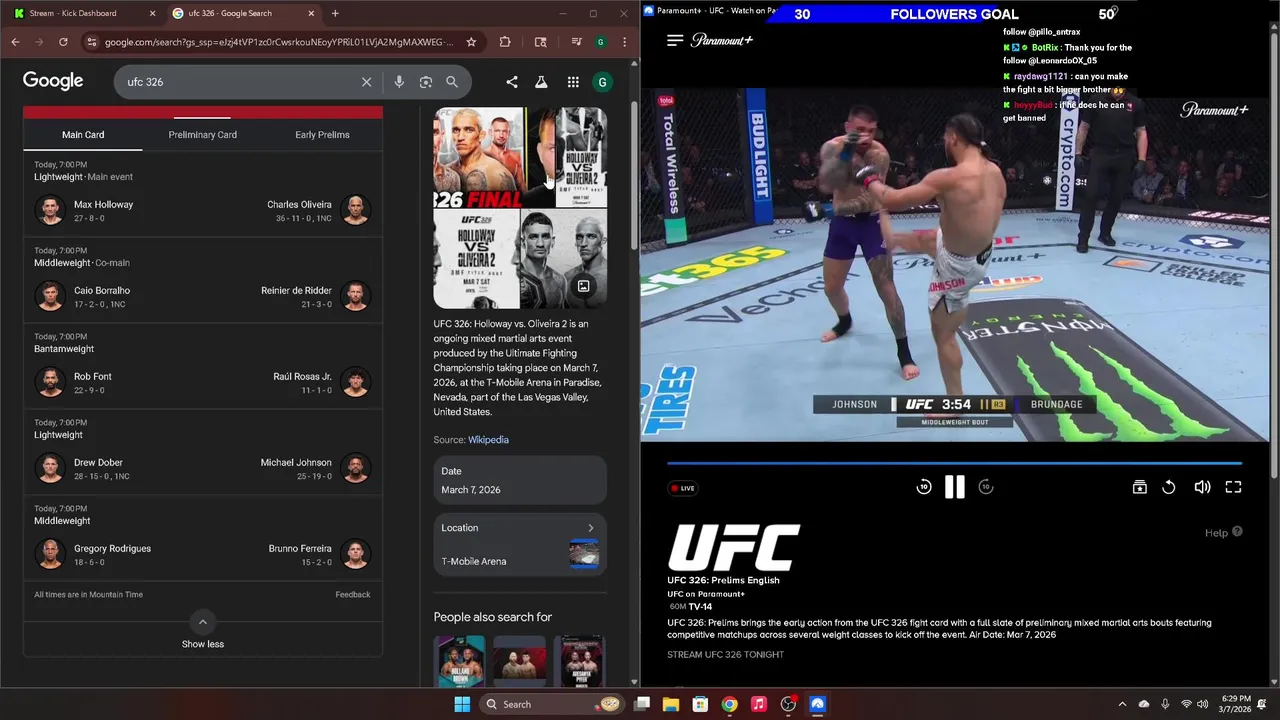
Task: Open more images icon on poster collage
Action: [583, 287]
